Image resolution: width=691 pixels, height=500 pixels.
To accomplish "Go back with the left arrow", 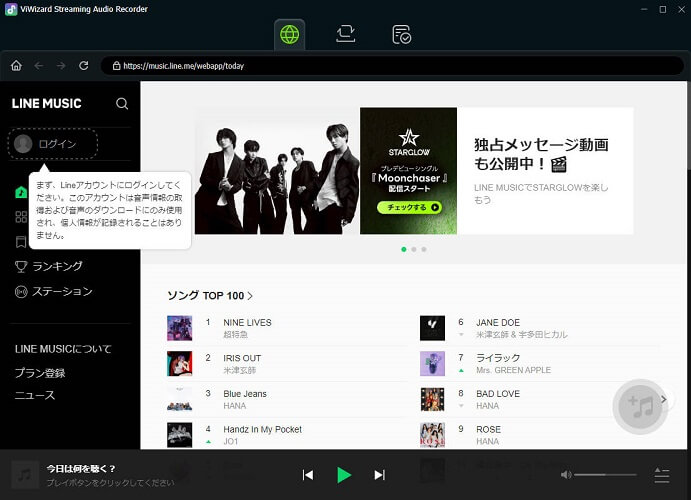I will click(x=39, y=66).
